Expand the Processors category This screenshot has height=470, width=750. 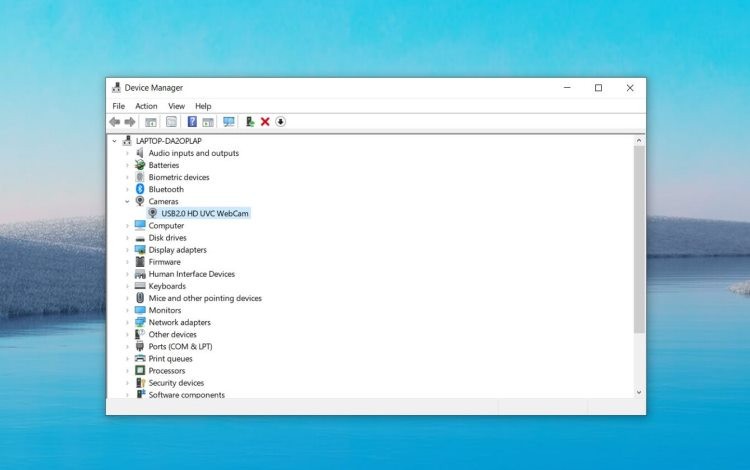(127, 371)
